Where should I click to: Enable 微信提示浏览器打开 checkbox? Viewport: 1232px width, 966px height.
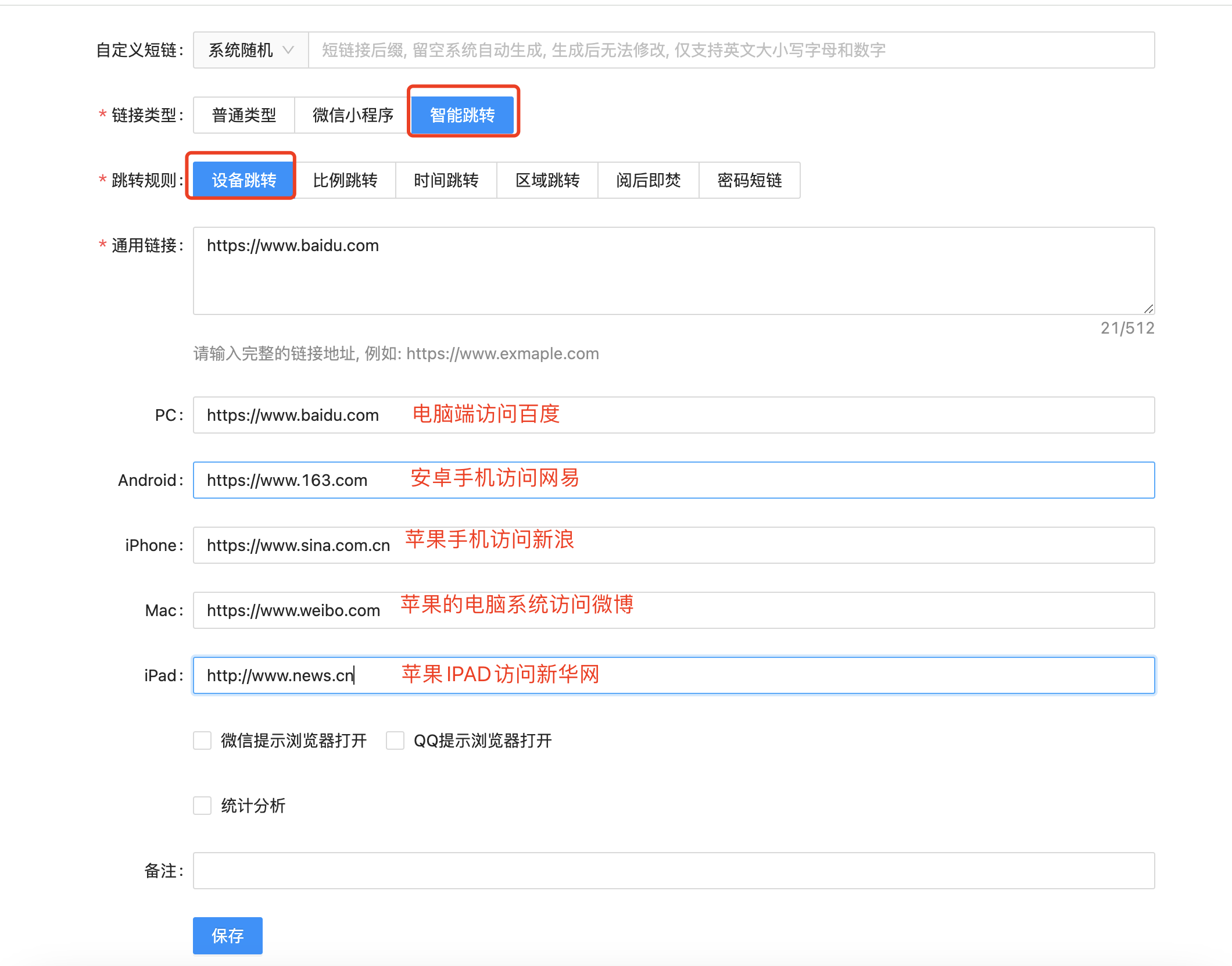click(202, 741)
